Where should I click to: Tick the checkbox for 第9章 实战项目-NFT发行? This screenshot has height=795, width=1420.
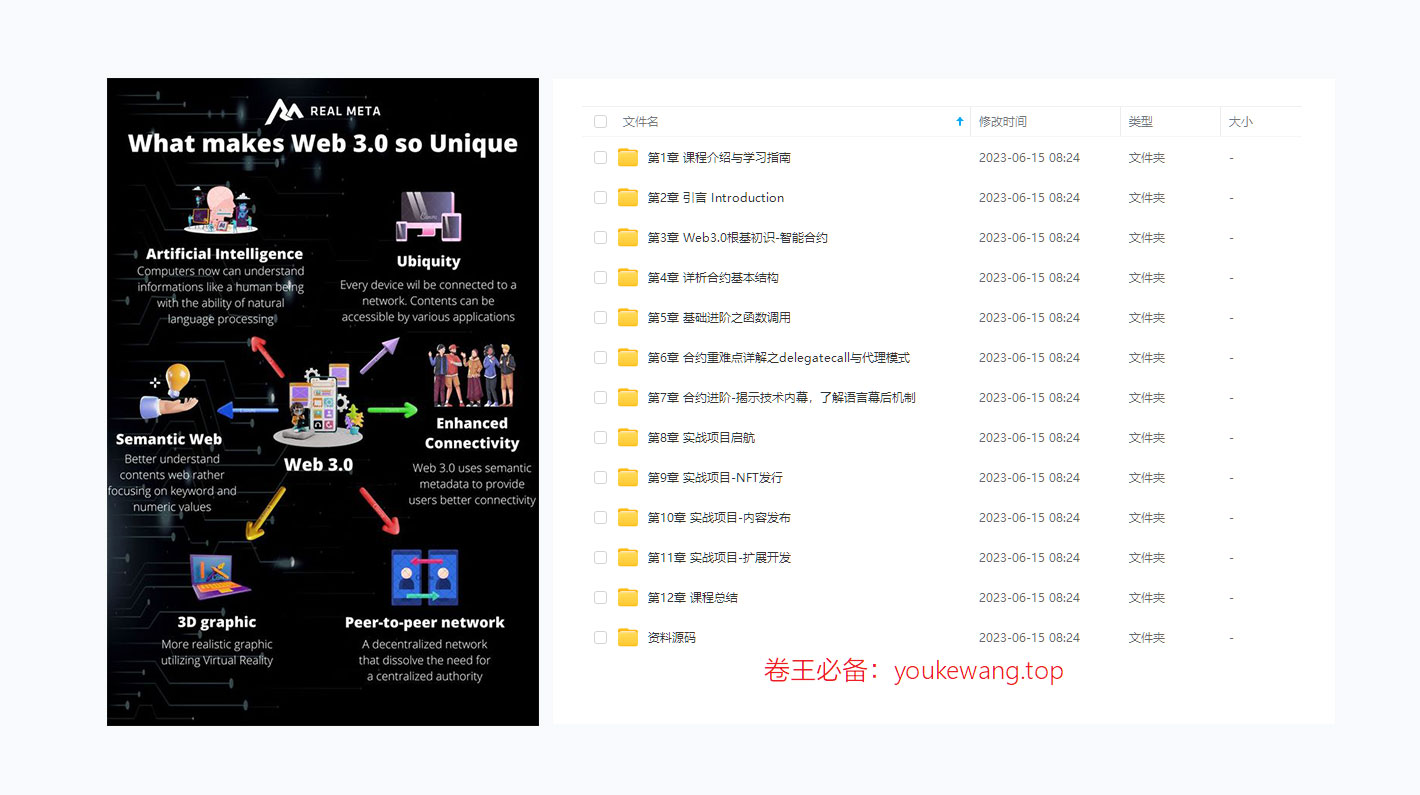point(600,477)
